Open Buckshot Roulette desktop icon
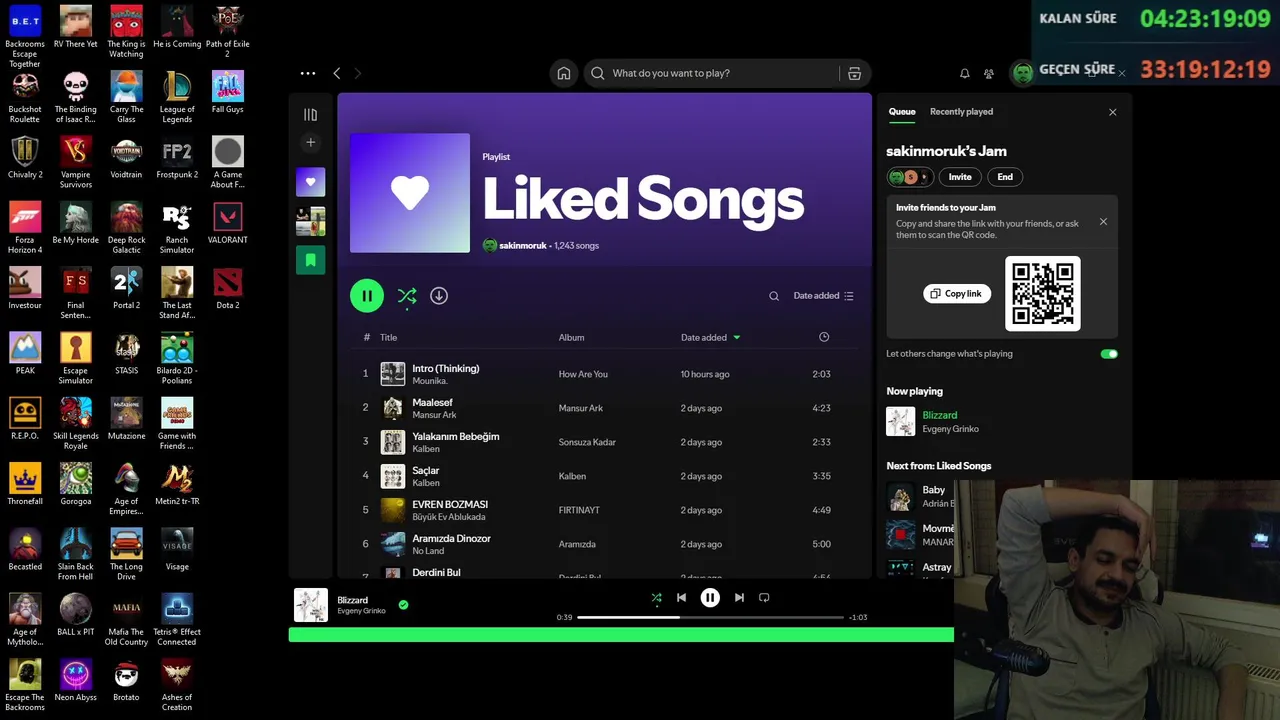 (25, 97)
